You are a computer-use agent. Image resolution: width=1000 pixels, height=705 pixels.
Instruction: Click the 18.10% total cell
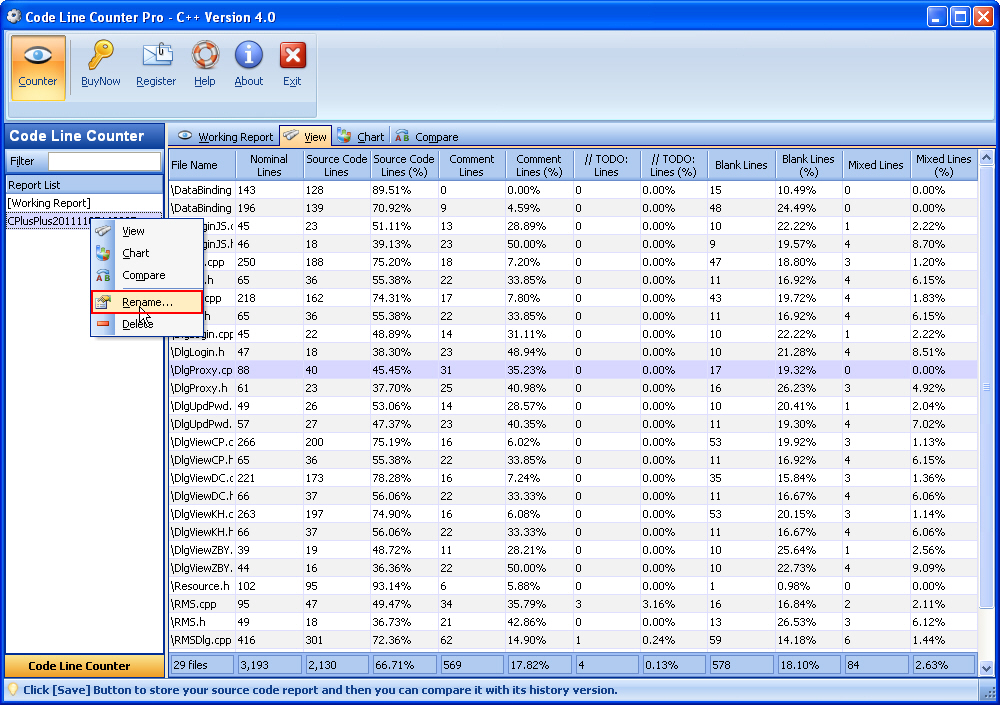tap(809, 665)
